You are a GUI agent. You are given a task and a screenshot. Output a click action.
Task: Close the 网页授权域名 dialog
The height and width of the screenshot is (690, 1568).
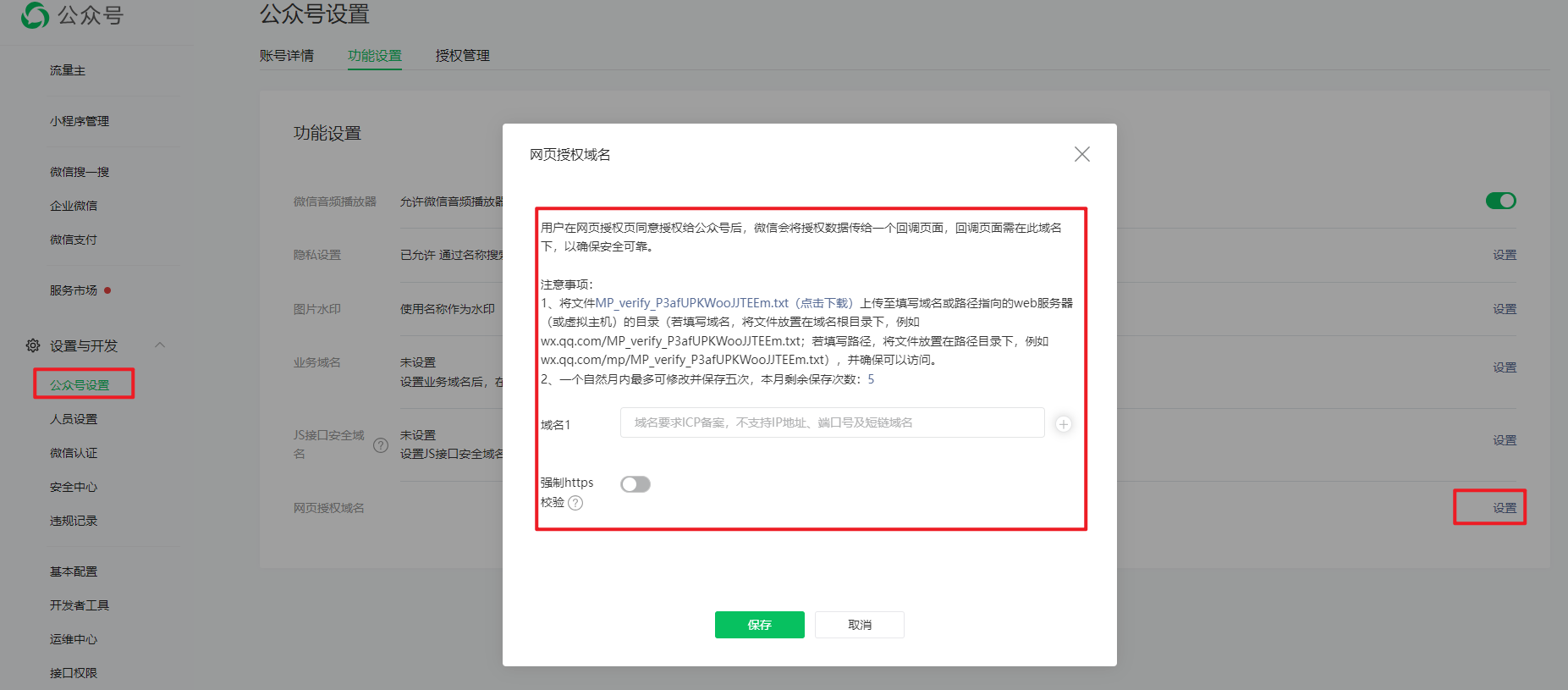coord(1081,154)
